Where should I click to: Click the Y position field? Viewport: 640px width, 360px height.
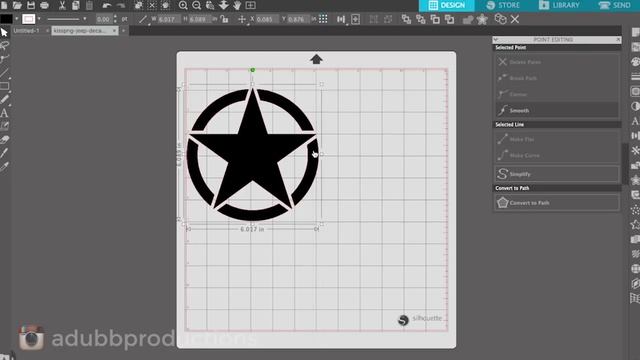point(298,19)
